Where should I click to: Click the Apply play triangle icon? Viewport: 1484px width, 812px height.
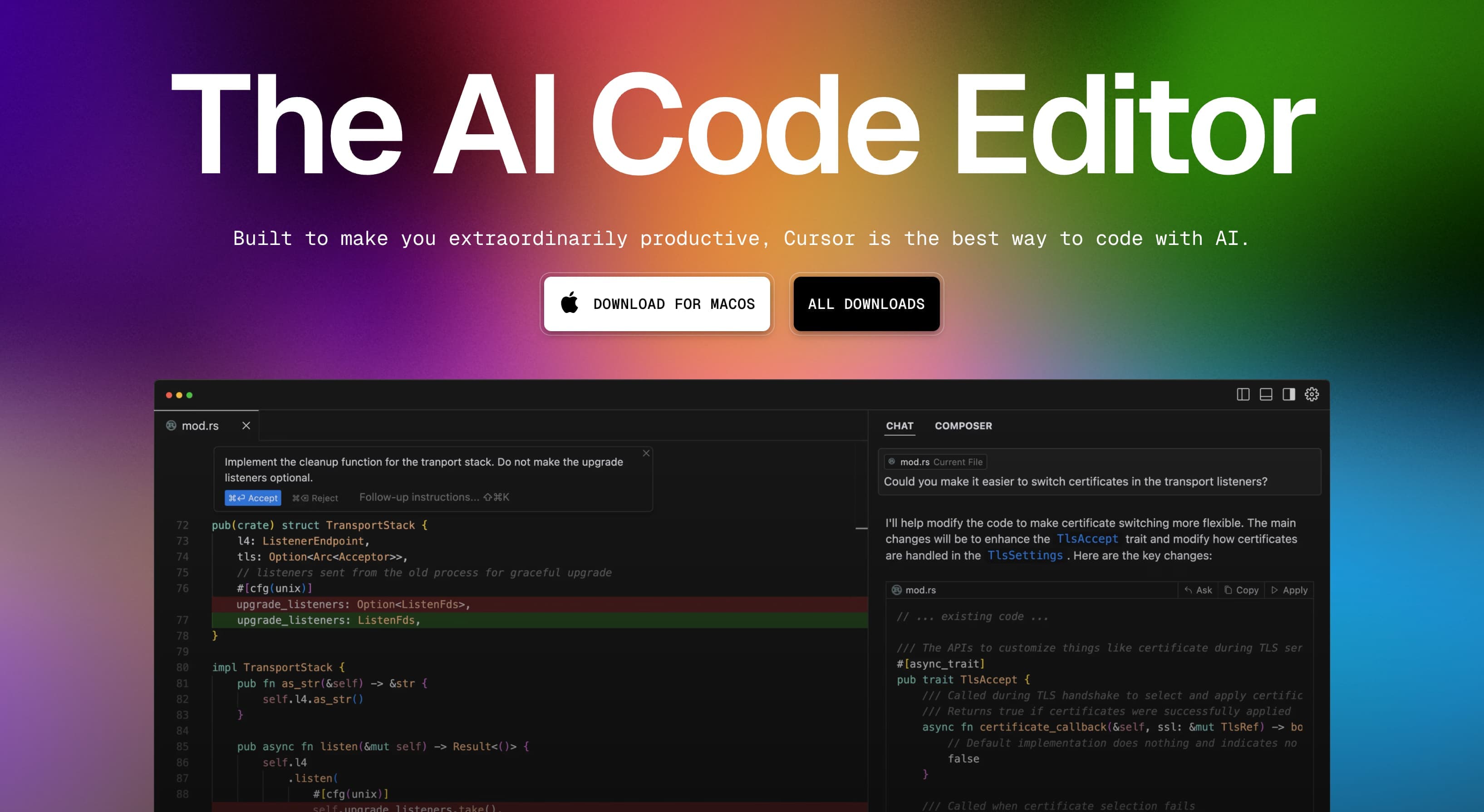click(1274, 590)
